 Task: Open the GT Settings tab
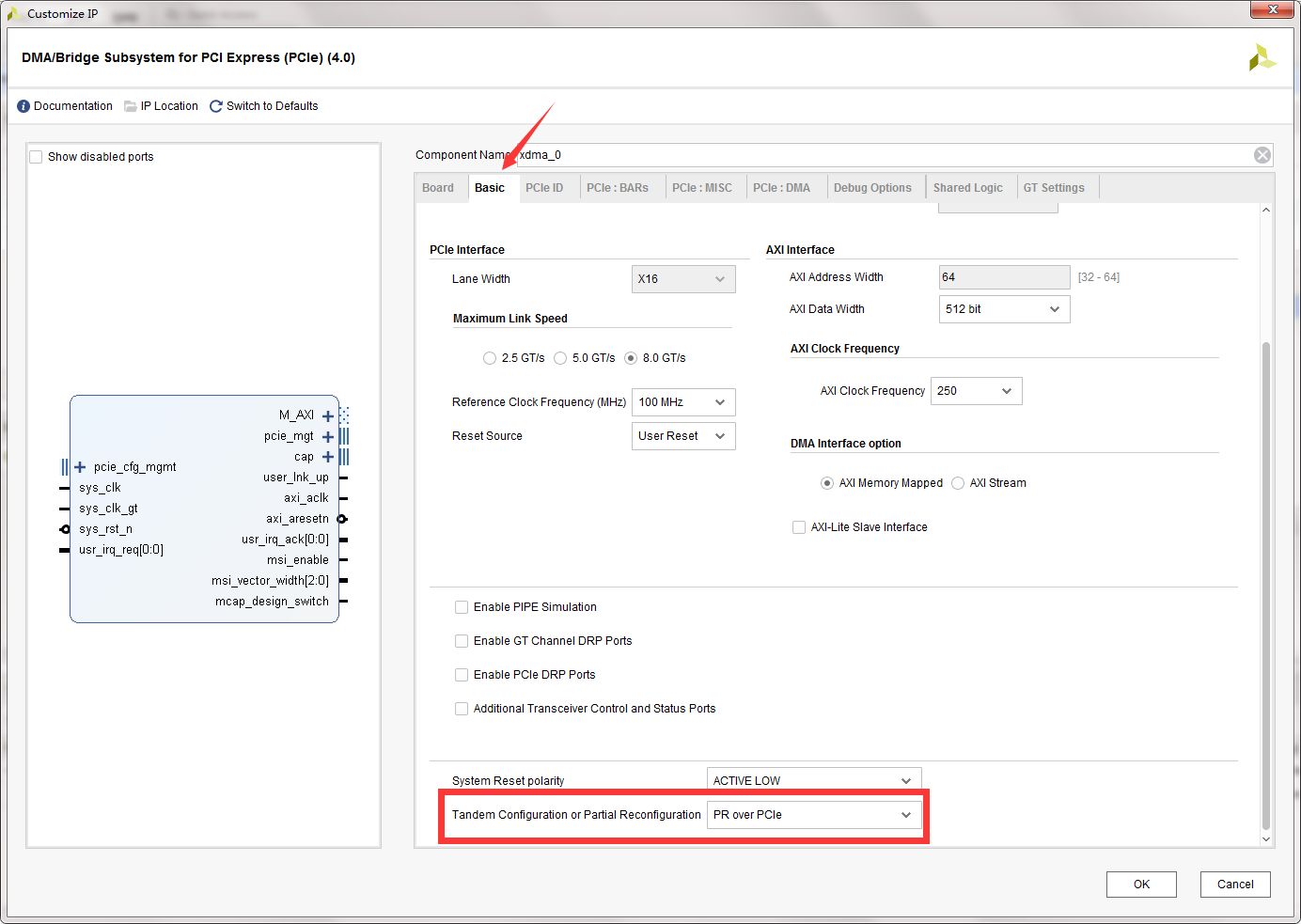click(x=1054, y=188)
